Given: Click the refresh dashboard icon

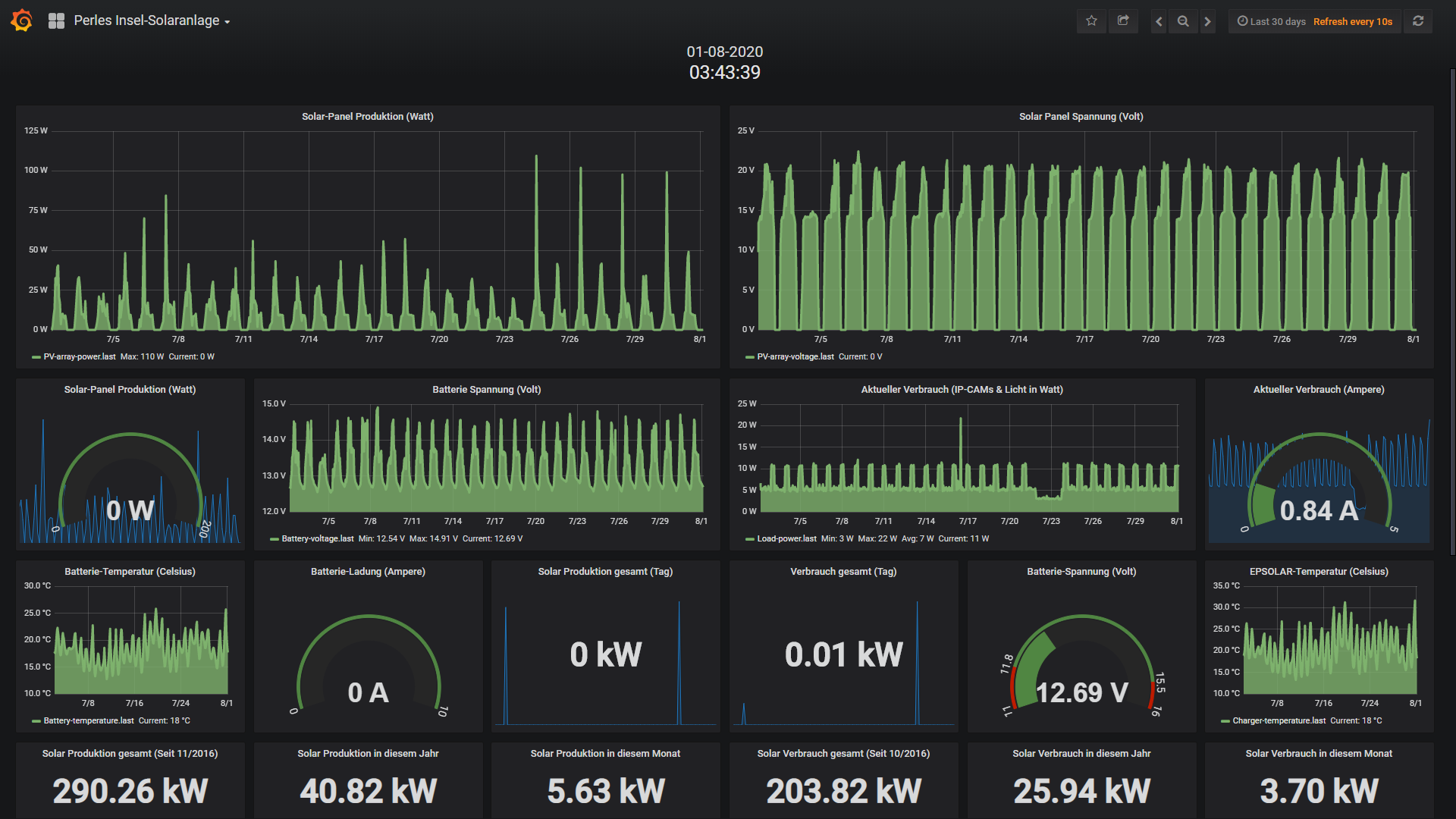Looking at the screenshot, I should coord(1418,21).
